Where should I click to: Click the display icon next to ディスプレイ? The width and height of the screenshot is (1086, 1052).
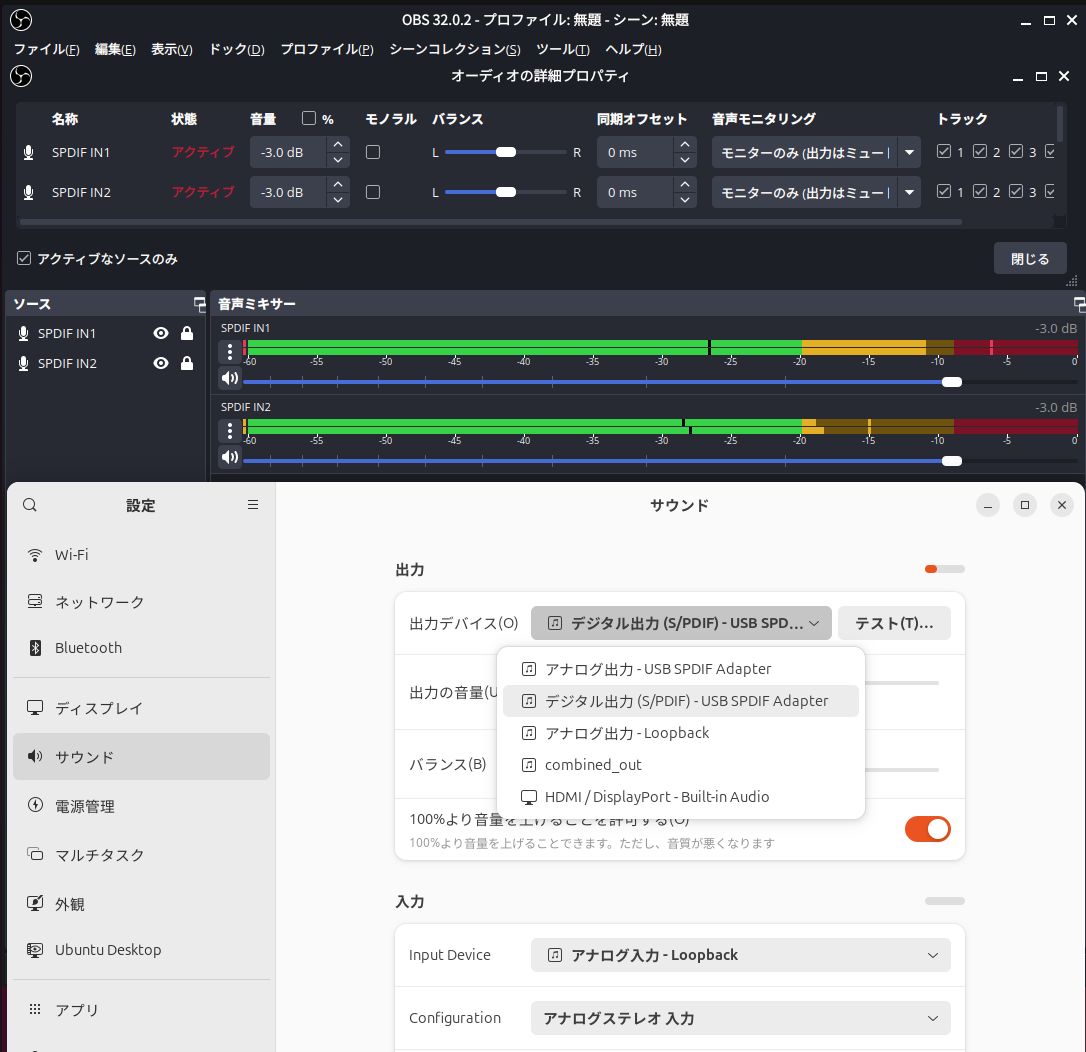point(35,708)
